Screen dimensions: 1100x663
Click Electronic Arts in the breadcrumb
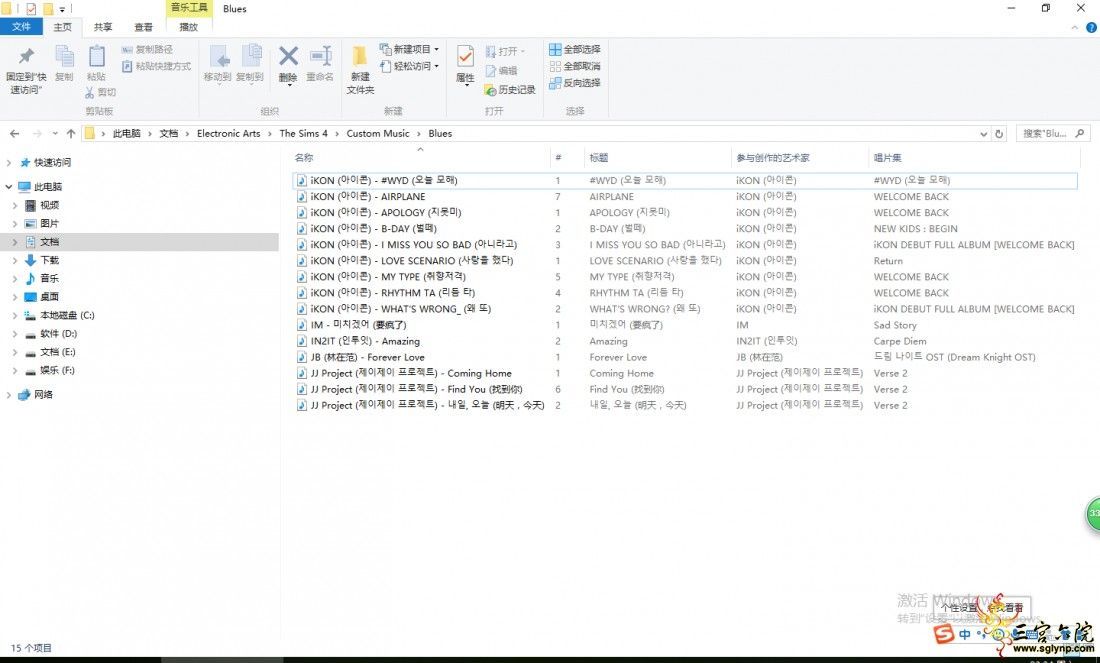tap(229, 133)
